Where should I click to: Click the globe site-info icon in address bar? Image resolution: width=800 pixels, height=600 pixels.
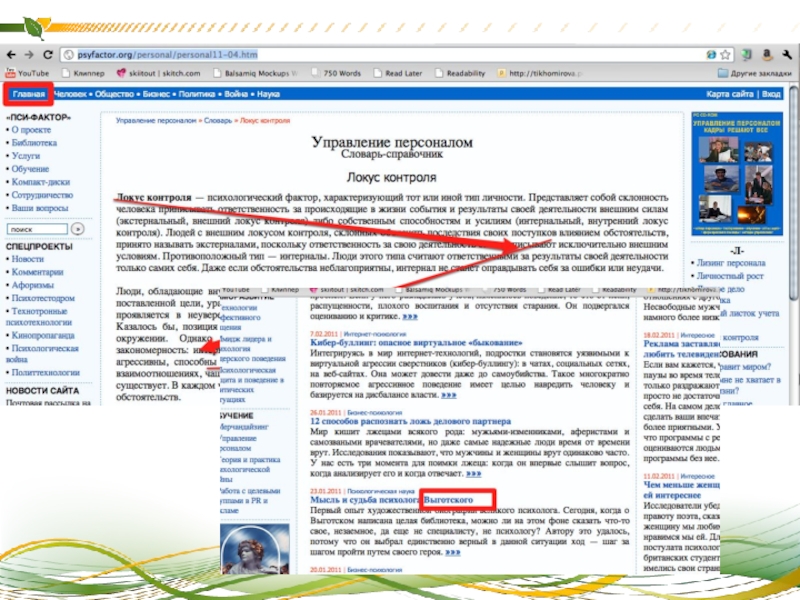[x=69, y=55]
